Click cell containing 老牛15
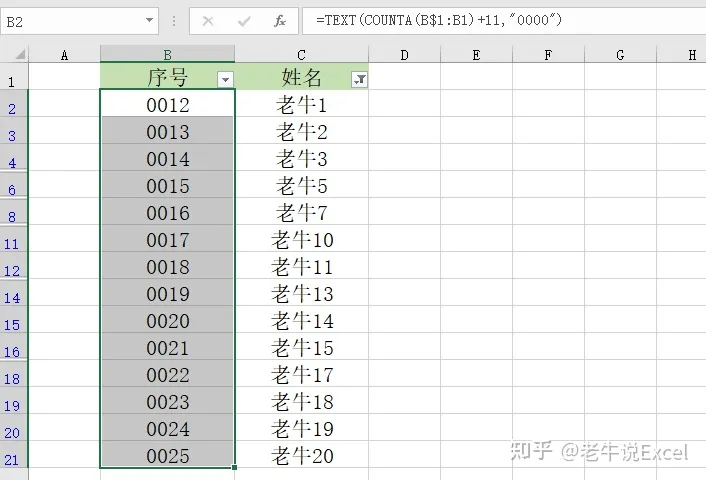 coord(301,347)
